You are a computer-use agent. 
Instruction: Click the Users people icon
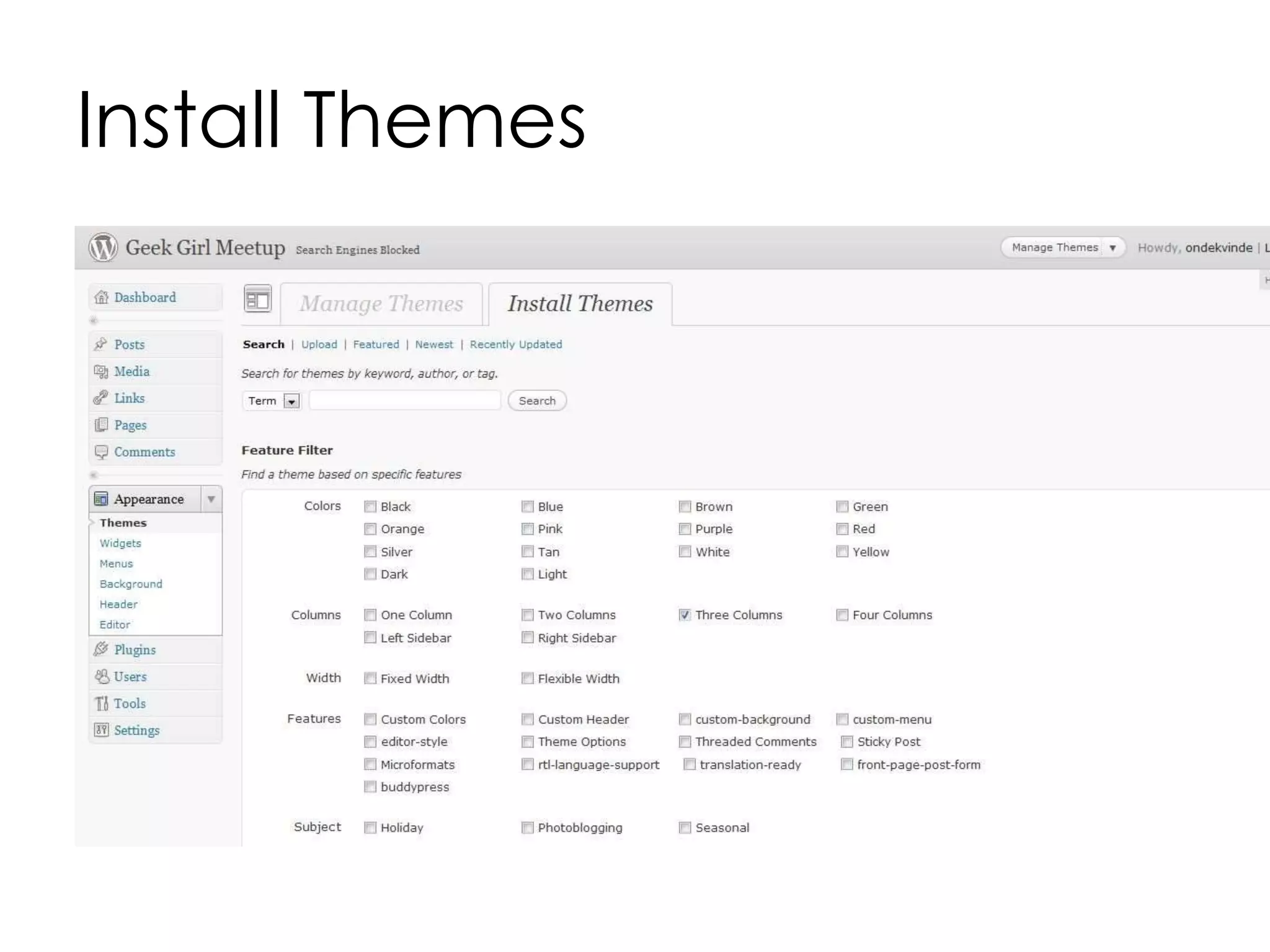pyautogui.click(x=102, y=676)
